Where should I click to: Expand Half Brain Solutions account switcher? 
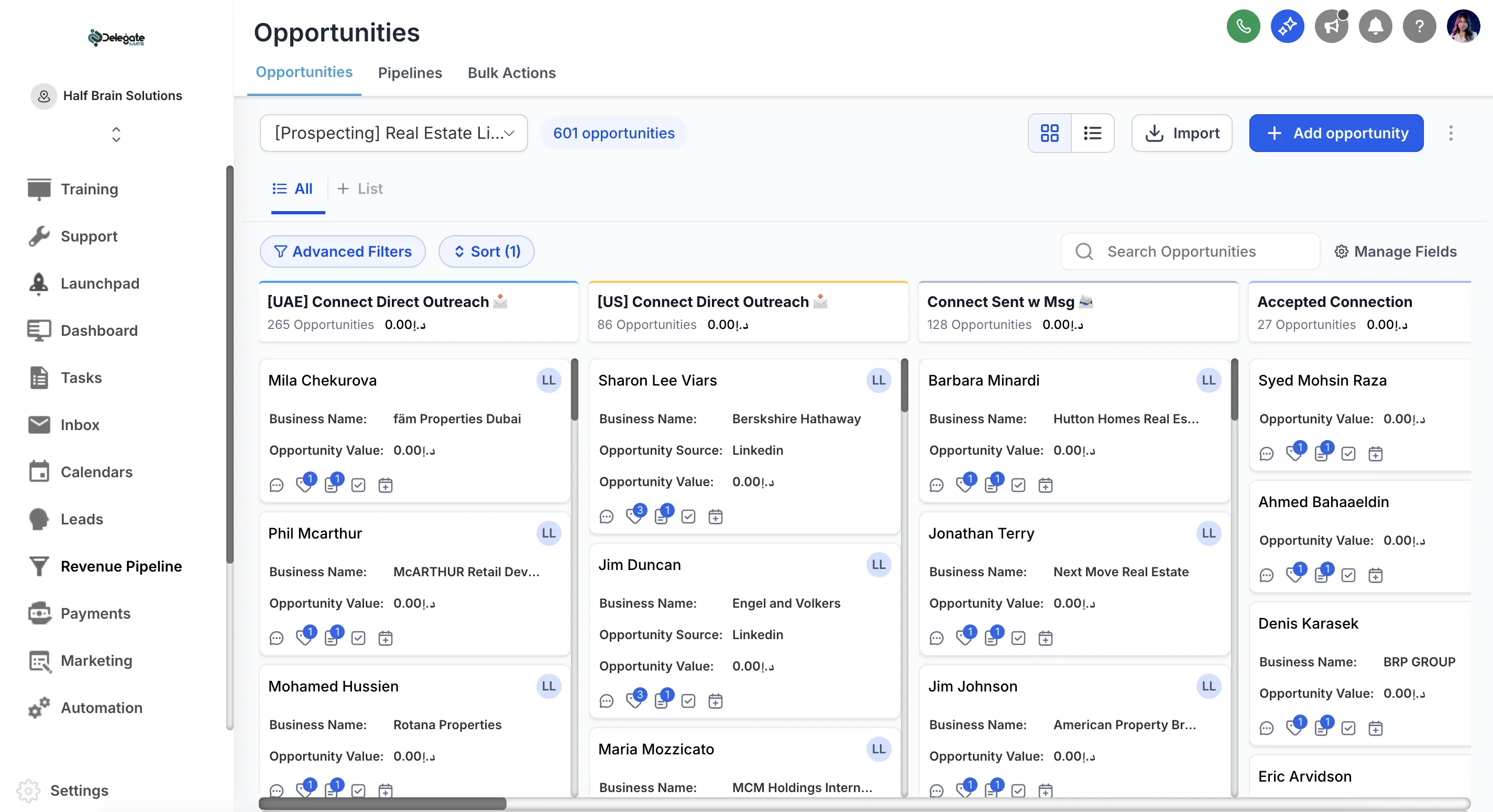[x=116, y=135]
